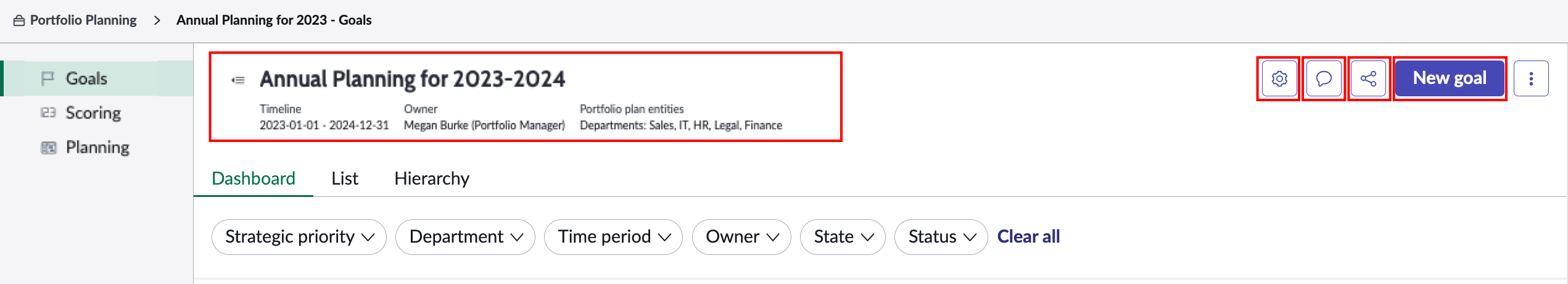This screenshot has width=1568, height=284.
Task: Click the Clear all filters link
Action: pos(1028,237)
